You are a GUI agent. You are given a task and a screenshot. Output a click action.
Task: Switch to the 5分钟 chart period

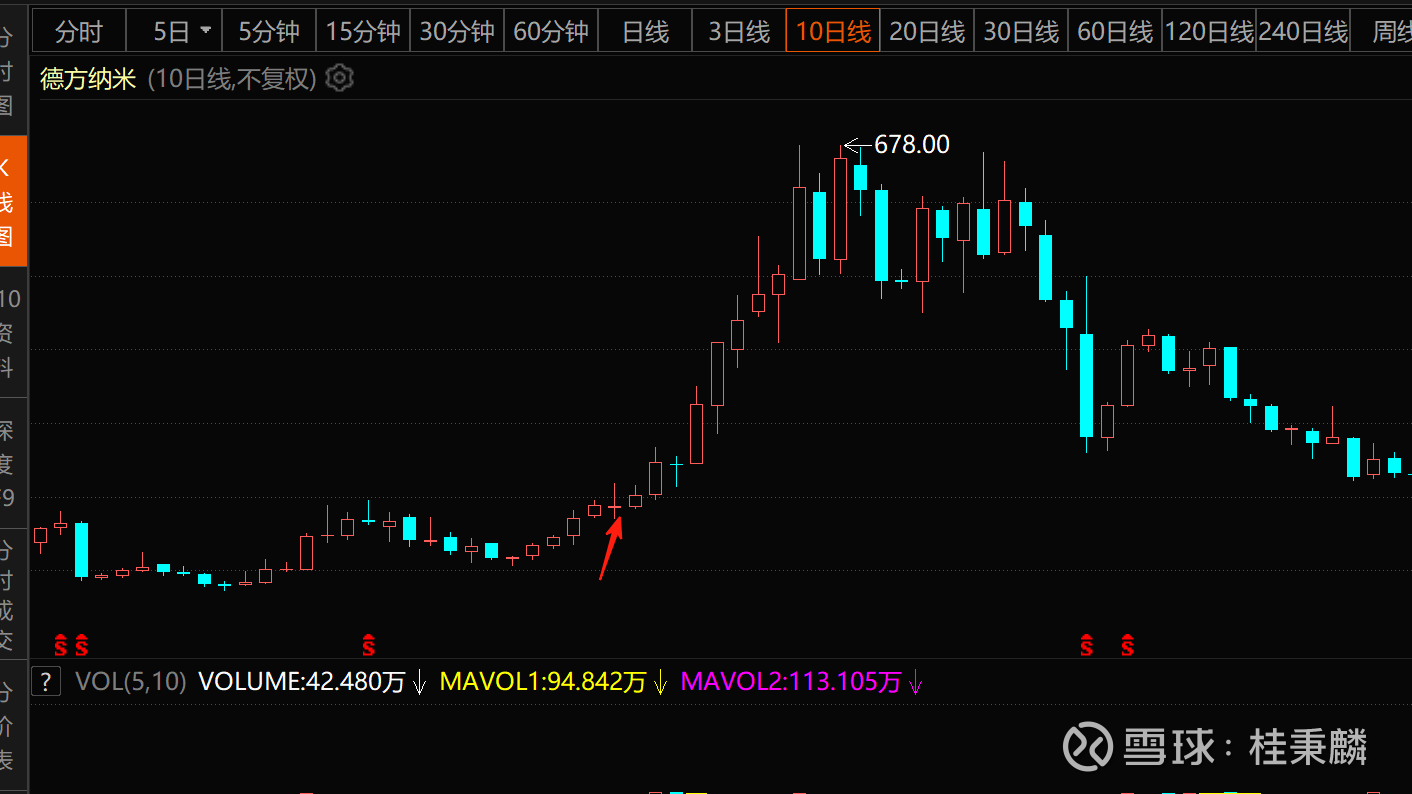[269, 31]
